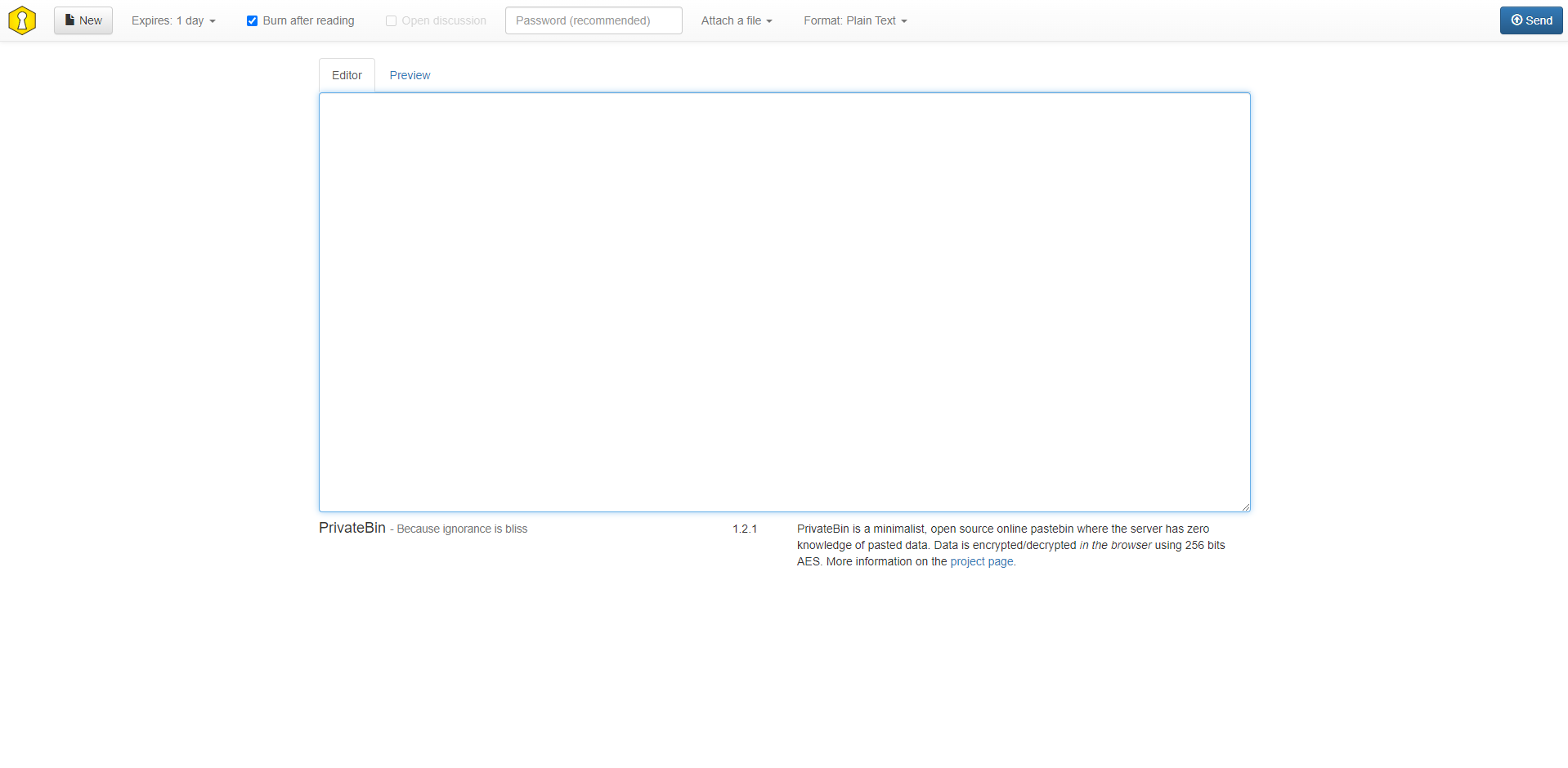Image resolution: width=1568 pixels, height=768 pixels.
Task: Click the eye icon inside the Send button
Action: pos(1517,20)
